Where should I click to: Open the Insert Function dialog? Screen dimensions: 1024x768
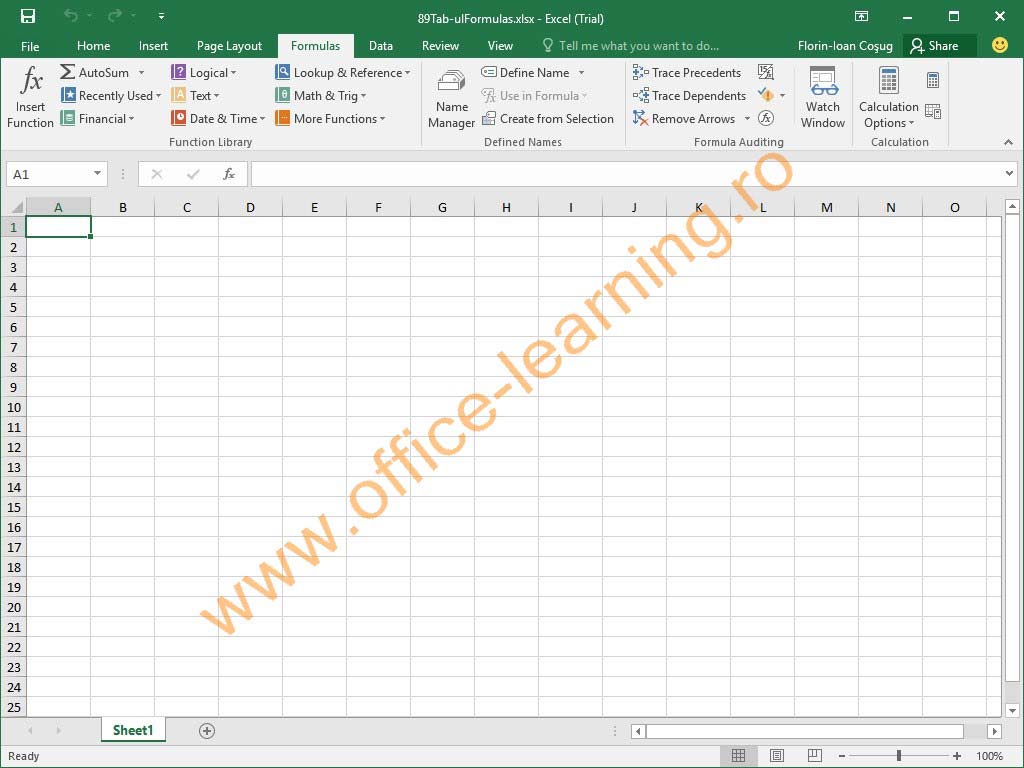point(30,97)
